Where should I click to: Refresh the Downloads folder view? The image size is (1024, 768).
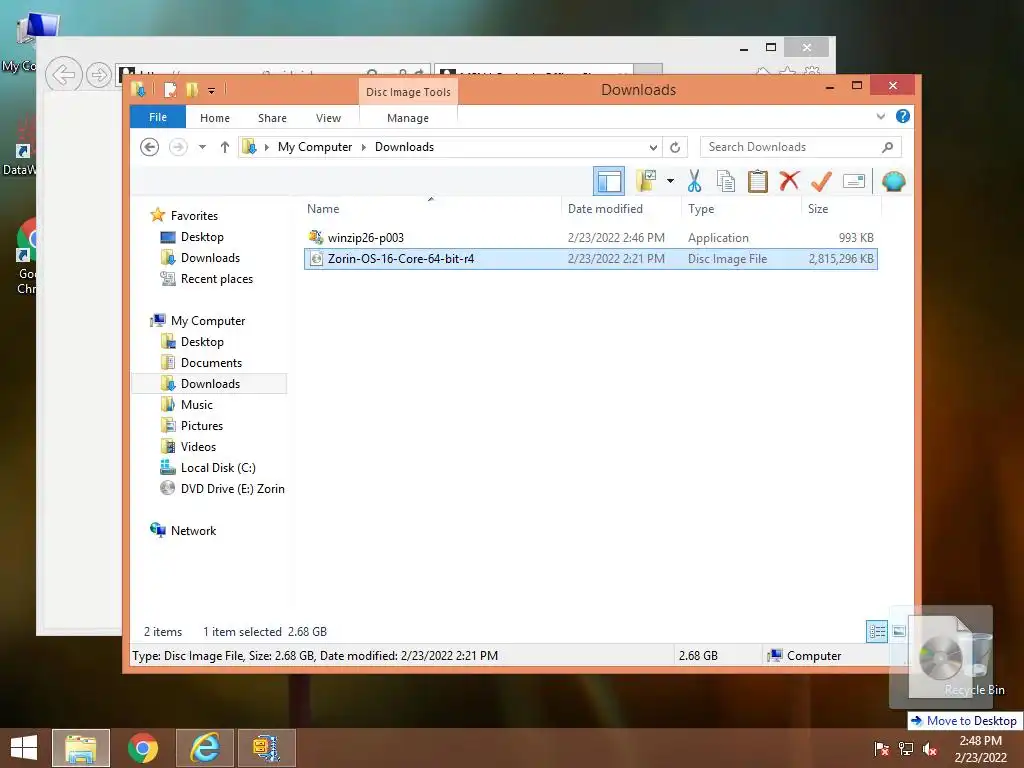(675, 147)
